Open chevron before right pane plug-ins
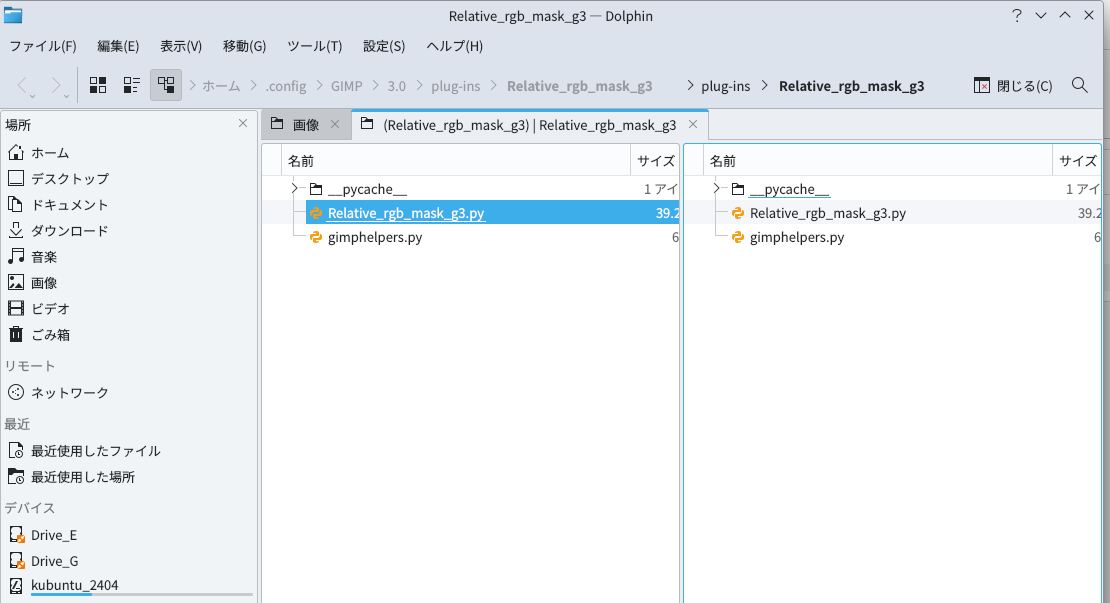The height and width of the screenshot is (603, 1110). pyautogui.click(x=690, y=86)
